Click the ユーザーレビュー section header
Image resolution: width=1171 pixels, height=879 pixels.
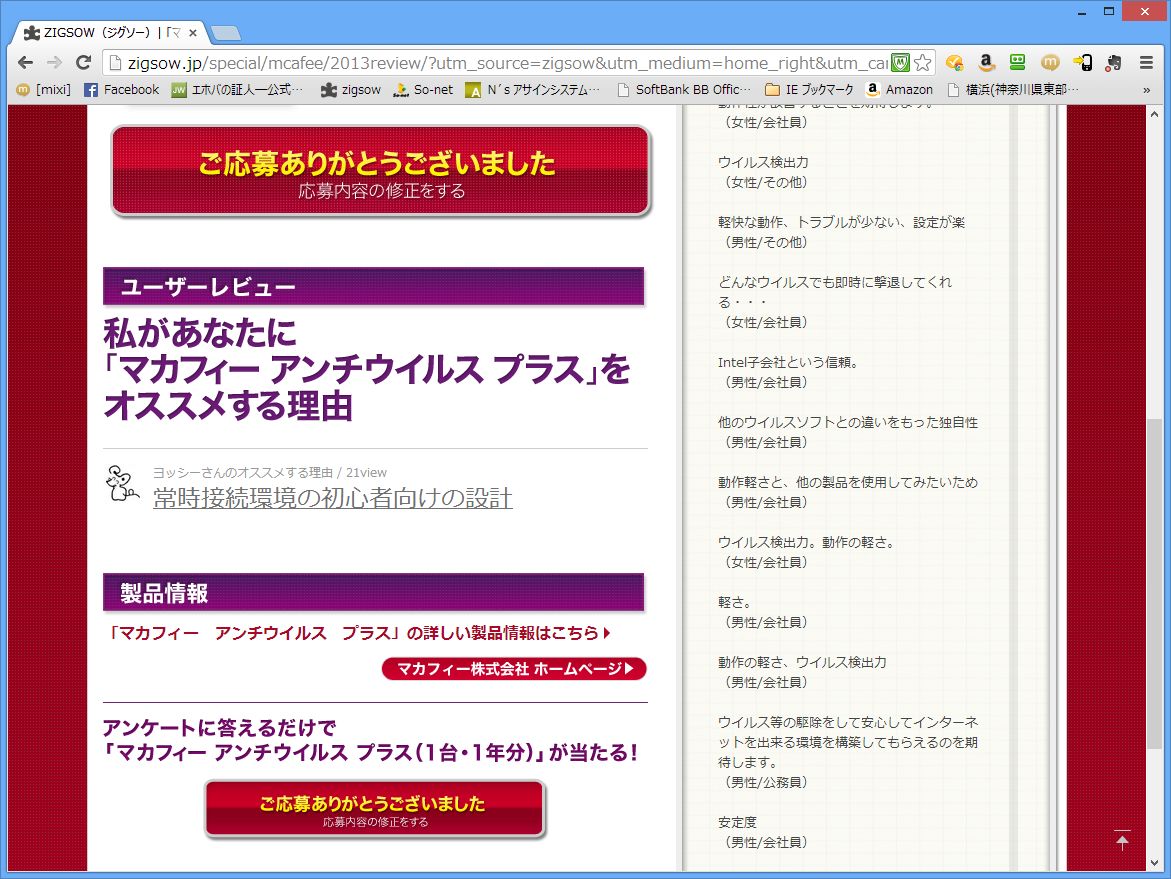coord(373,287)
